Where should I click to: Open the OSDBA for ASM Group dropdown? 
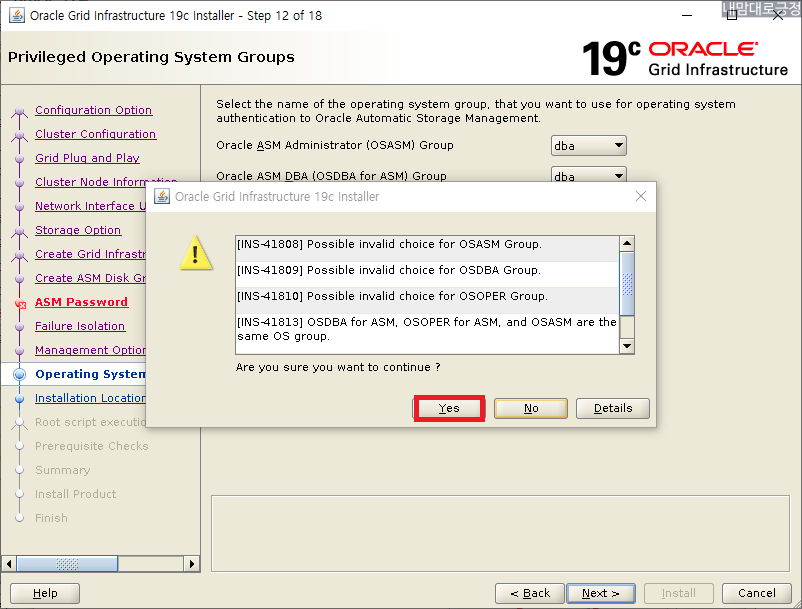pos(588,175)
